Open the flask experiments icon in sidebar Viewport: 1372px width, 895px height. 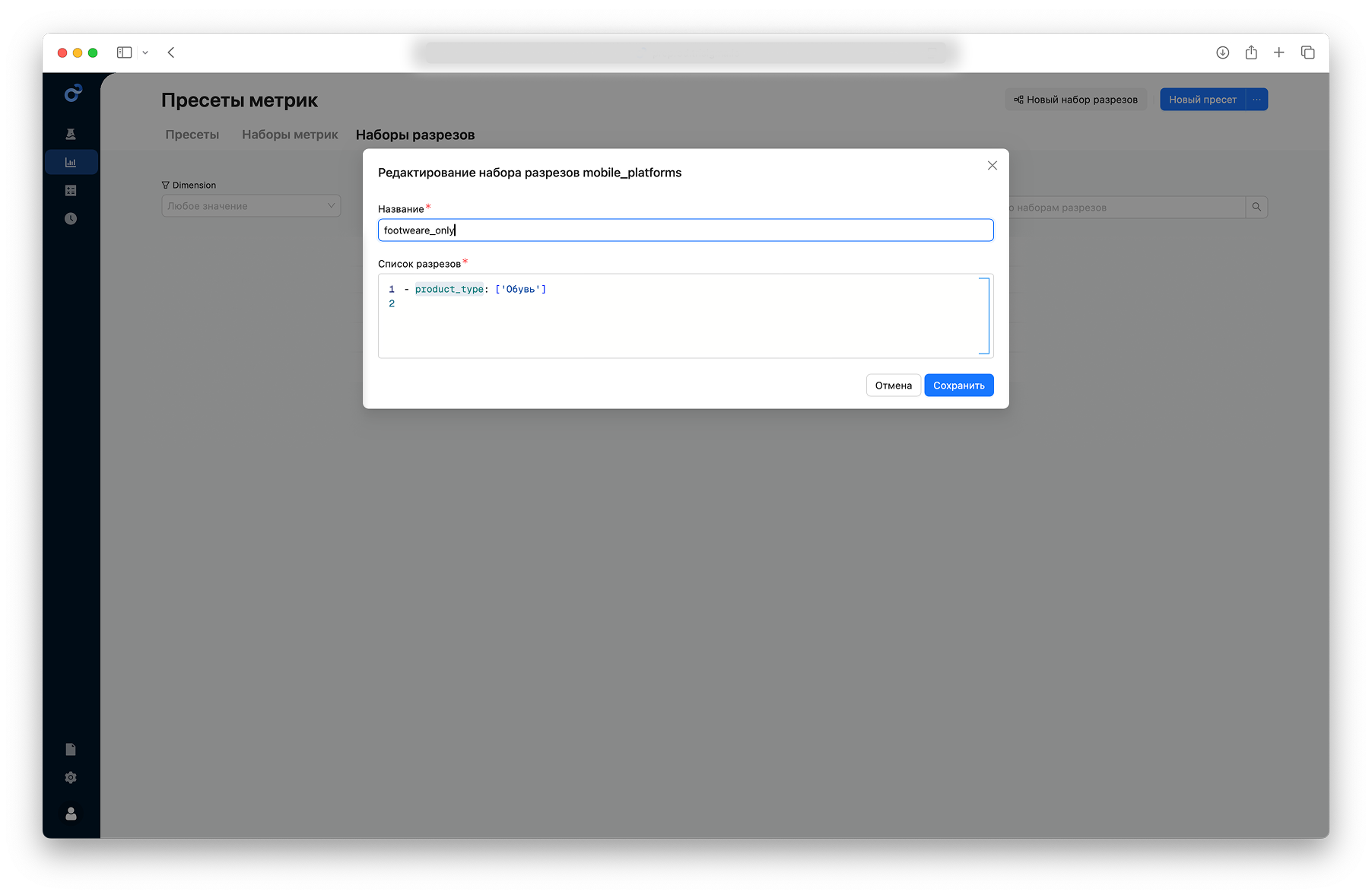[x=71, y=135]
